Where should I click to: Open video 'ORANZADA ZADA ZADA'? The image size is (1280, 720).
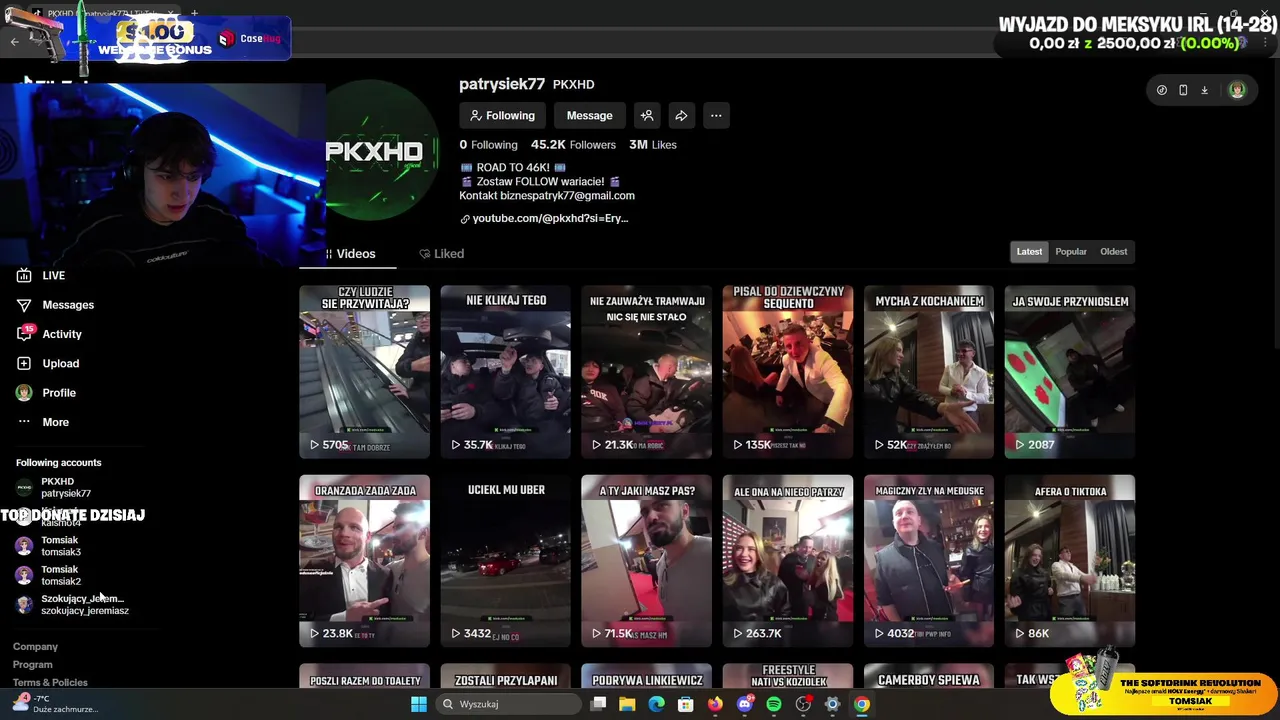364,561
